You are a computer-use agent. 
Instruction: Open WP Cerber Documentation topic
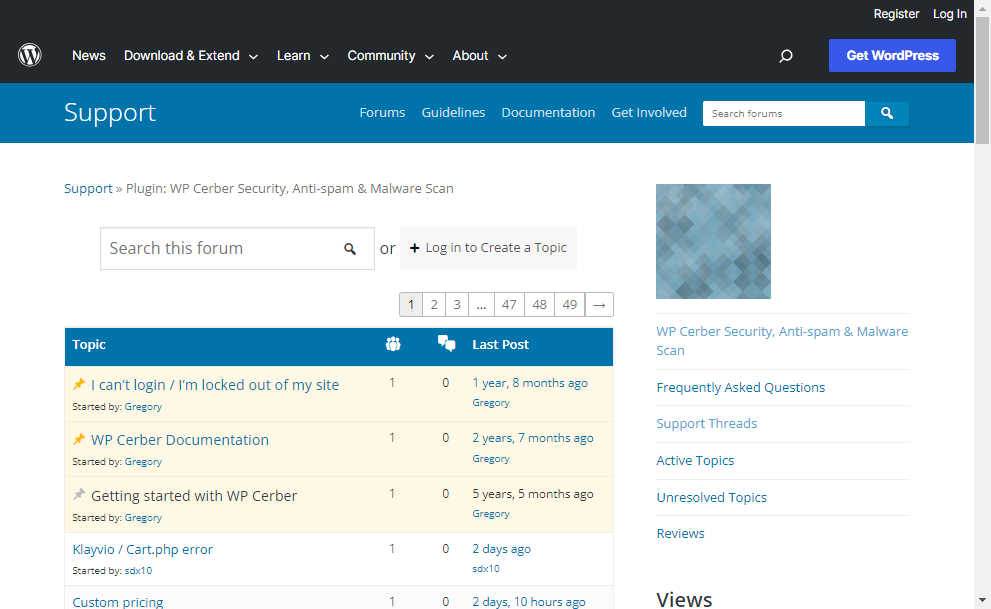[179, 440]
